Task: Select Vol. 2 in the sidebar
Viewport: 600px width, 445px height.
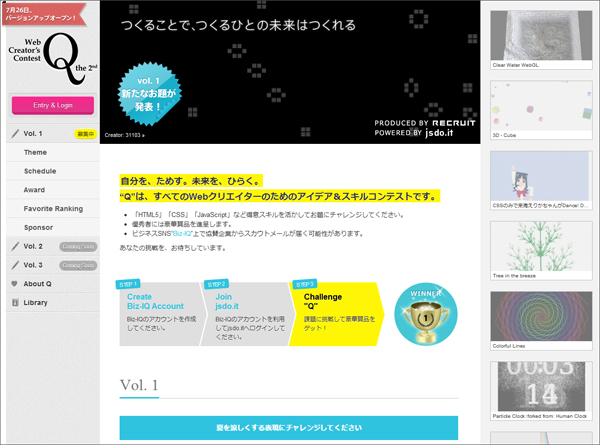Action: 53,246
